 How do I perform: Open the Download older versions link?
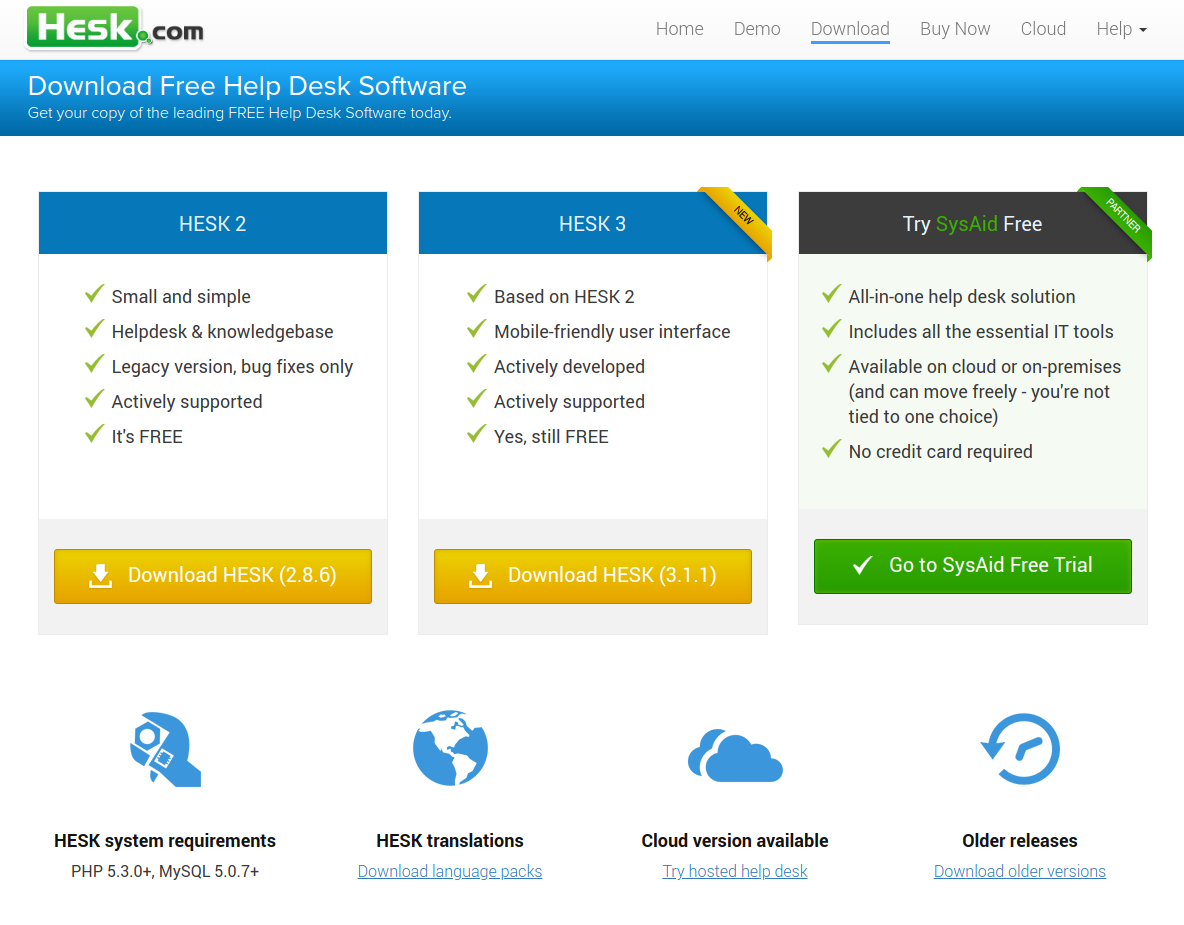(x=1020, y=871)
